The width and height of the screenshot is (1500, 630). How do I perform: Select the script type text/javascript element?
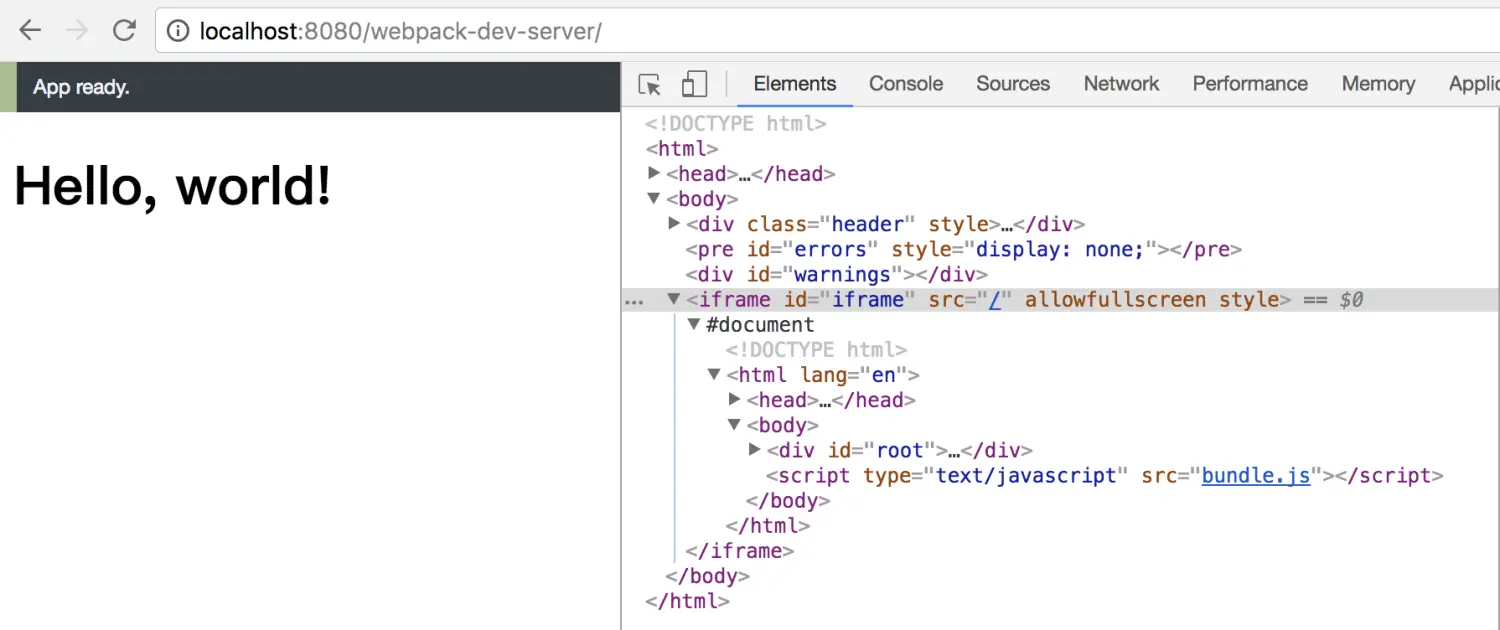click(x=1105, y=475)
